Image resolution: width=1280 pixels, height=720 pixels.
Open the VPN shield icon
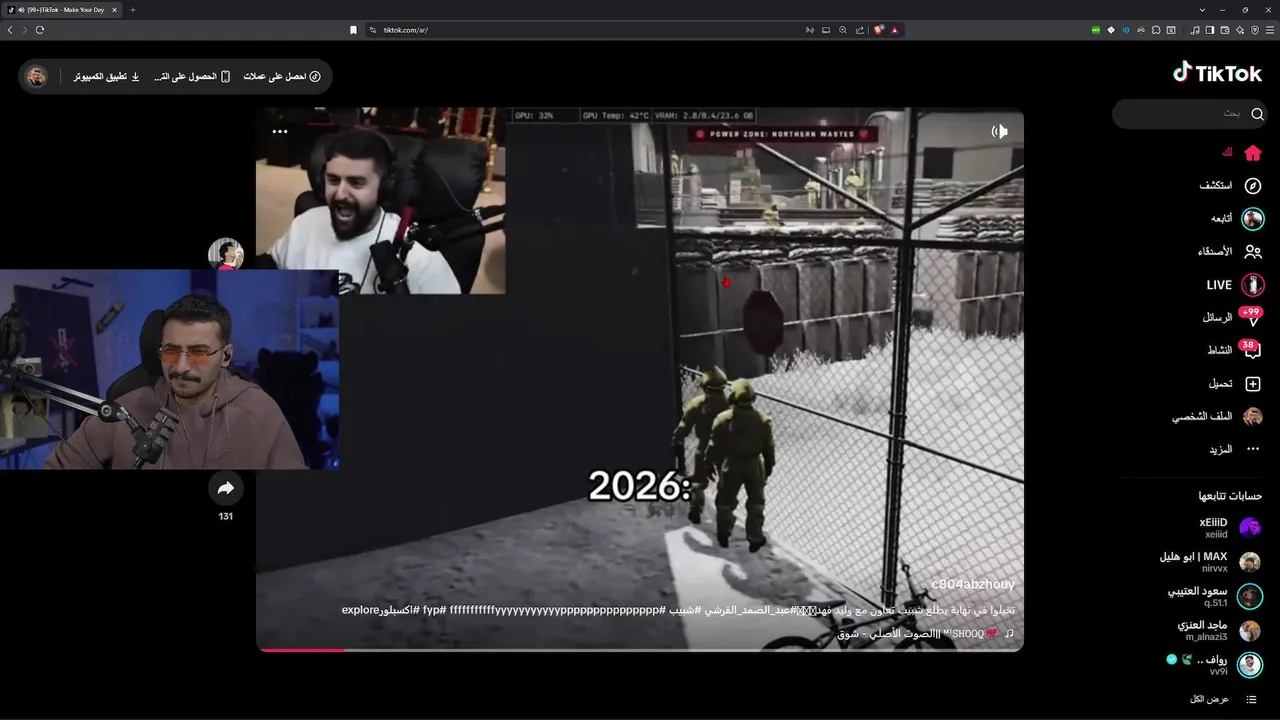pos(1255,30)
